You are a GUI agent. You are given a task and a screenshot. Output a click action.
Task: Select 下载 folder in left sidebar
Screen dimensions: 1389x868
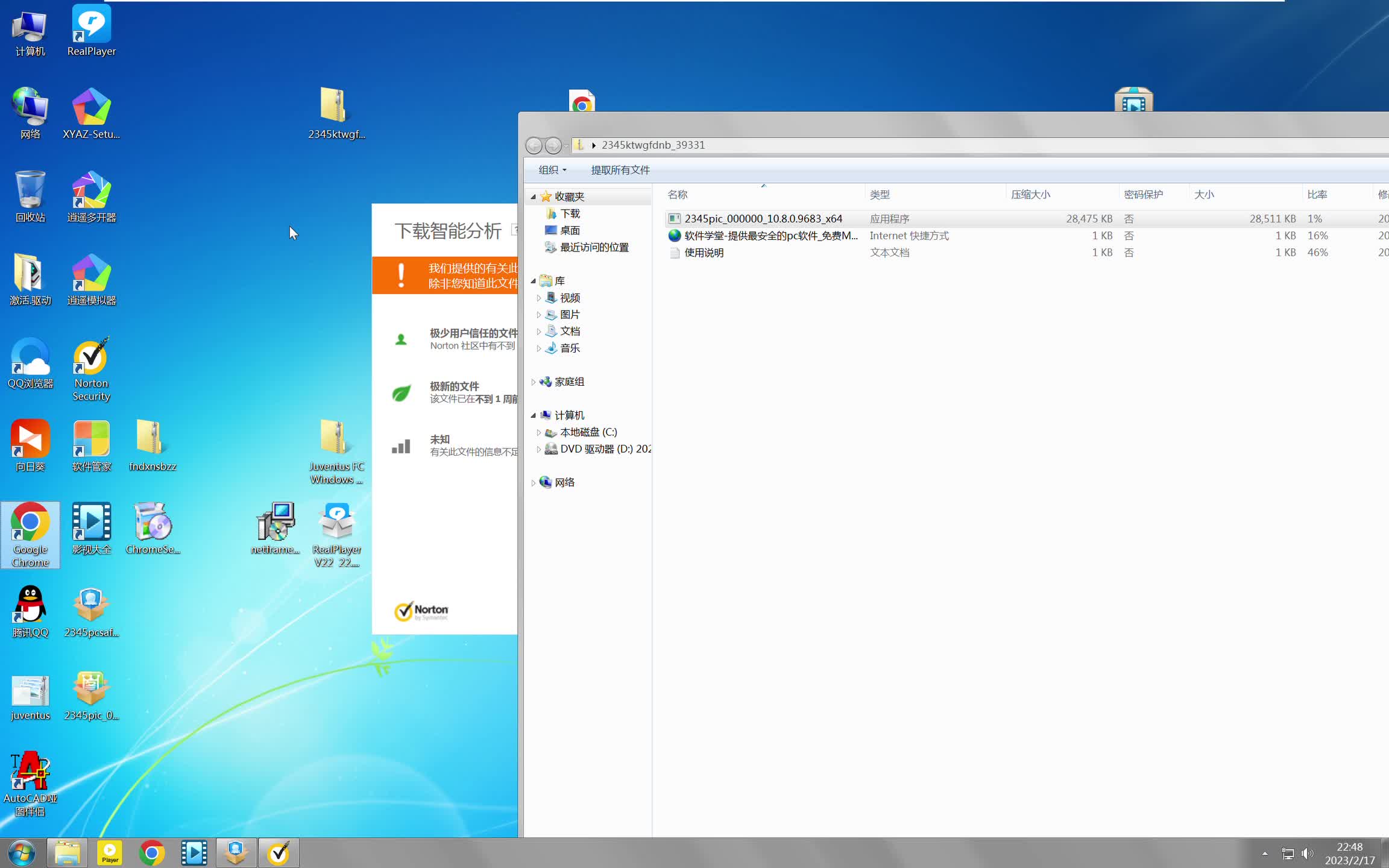pos(570,213)
